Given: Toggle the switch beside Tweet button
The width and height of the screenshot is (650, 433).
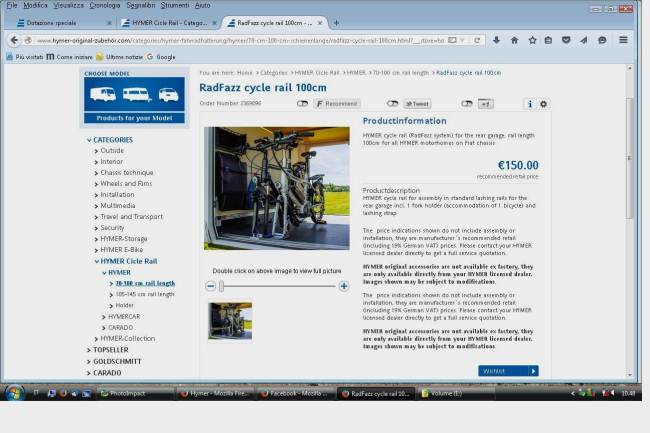Looking at the screenshot, I should 392,104.
